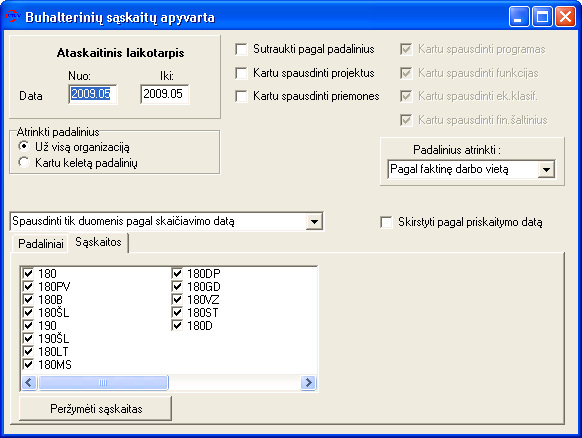Open Padalinius atrinkti dropdown arrow
Screen dimensions: 582x438
pyautogui.click(x=546, y=170)
